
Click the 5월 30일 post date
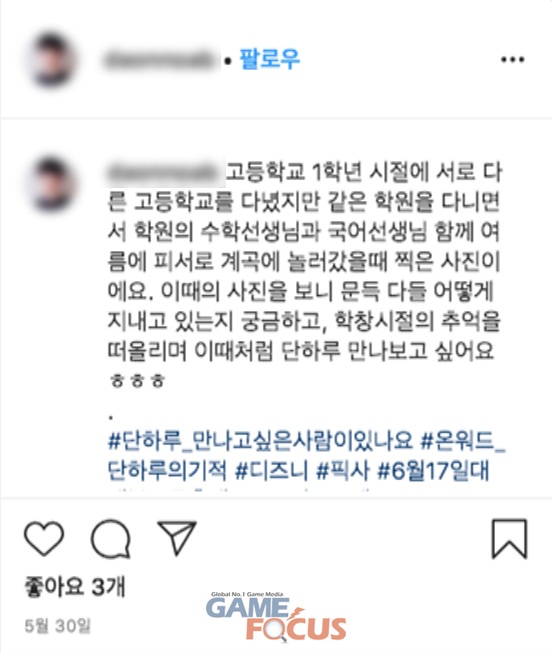(57, 626)
